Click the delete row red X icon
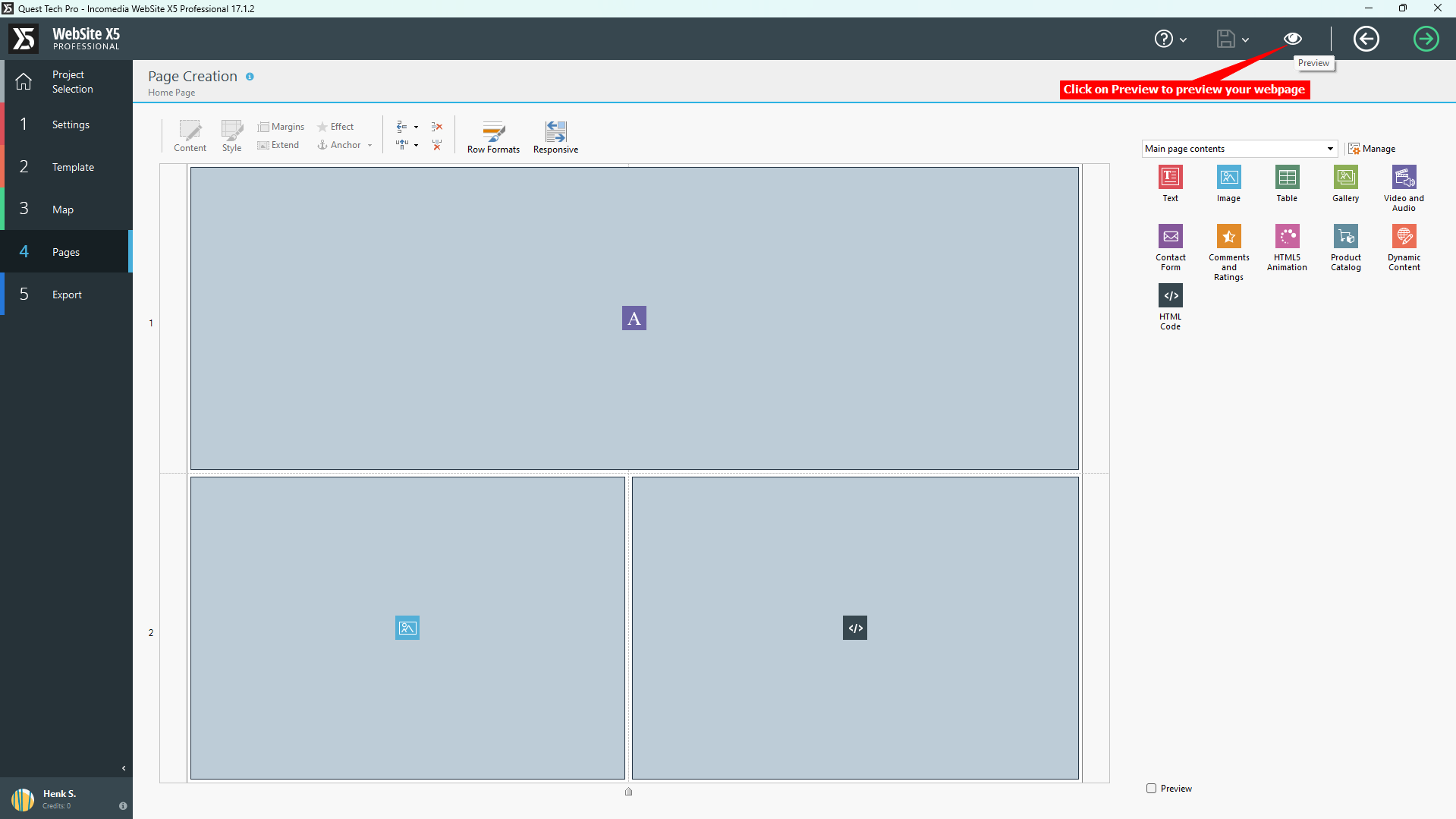Screen dimensions: 1456x819 437,127
